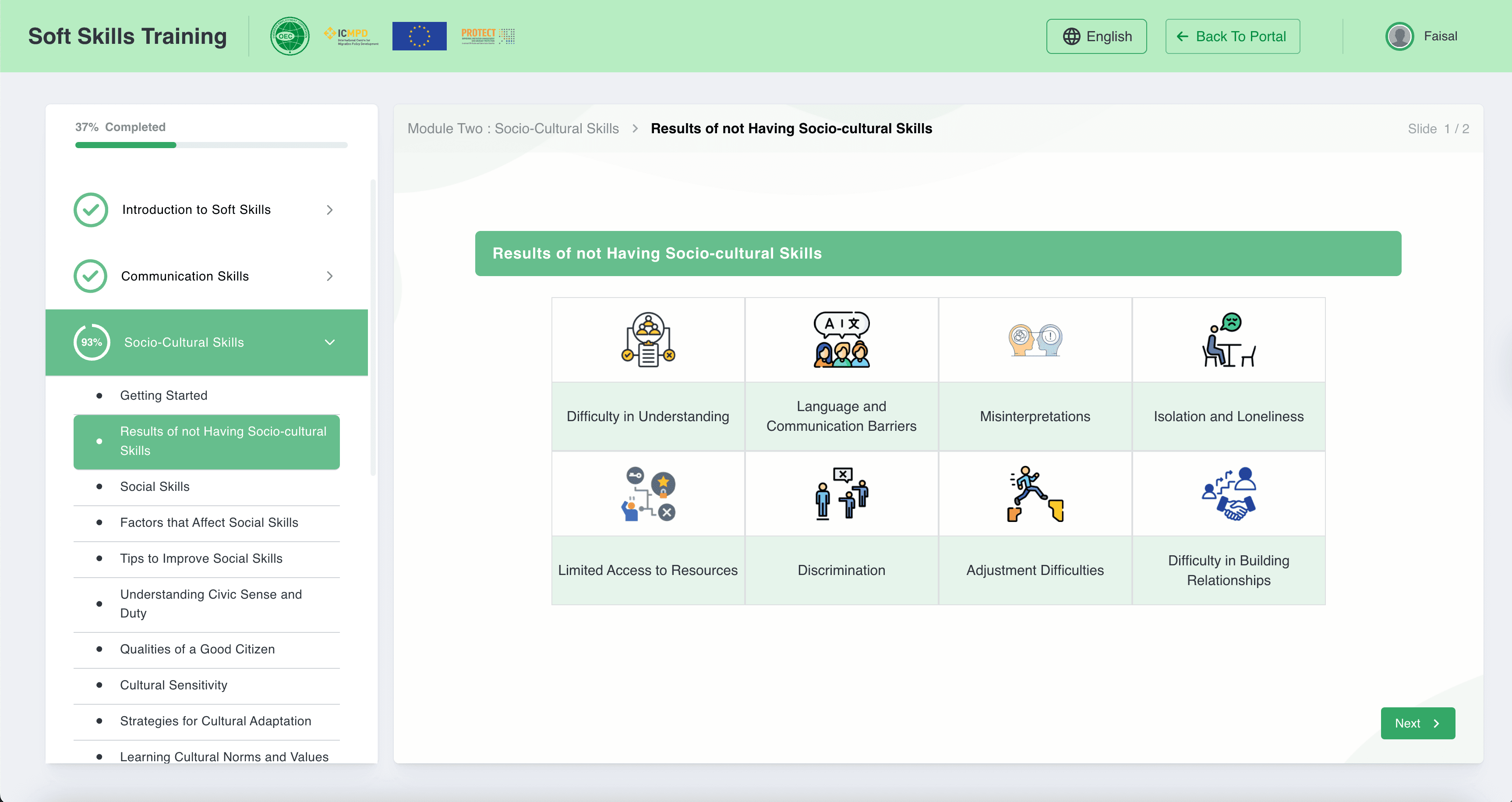Click the Difficulty in Understanding icon
Viewport: 1512px width, 802px height.
648,339
